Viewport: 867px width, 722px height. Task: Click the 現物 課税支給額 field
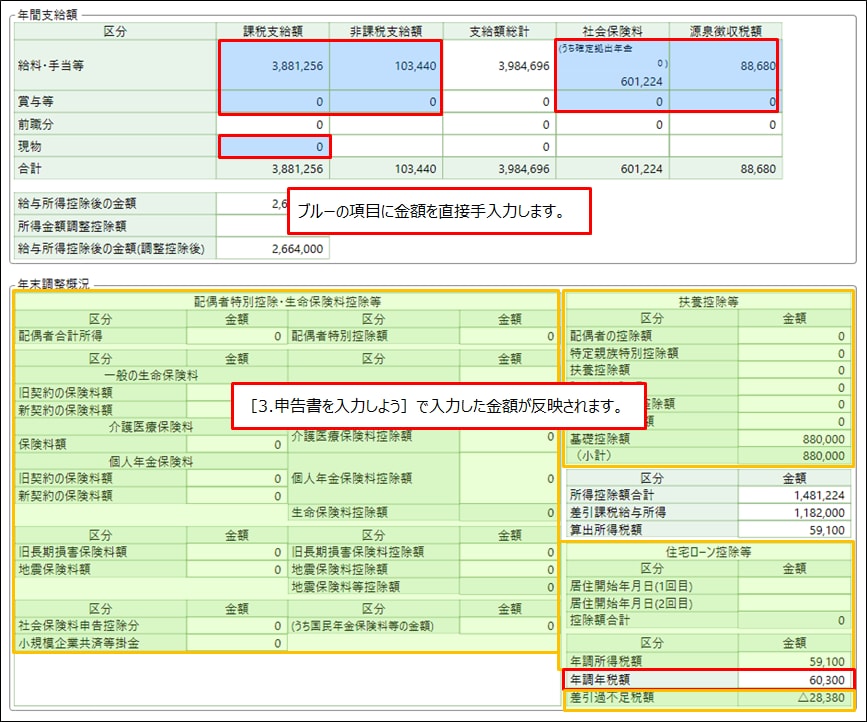tap(273, 147)
